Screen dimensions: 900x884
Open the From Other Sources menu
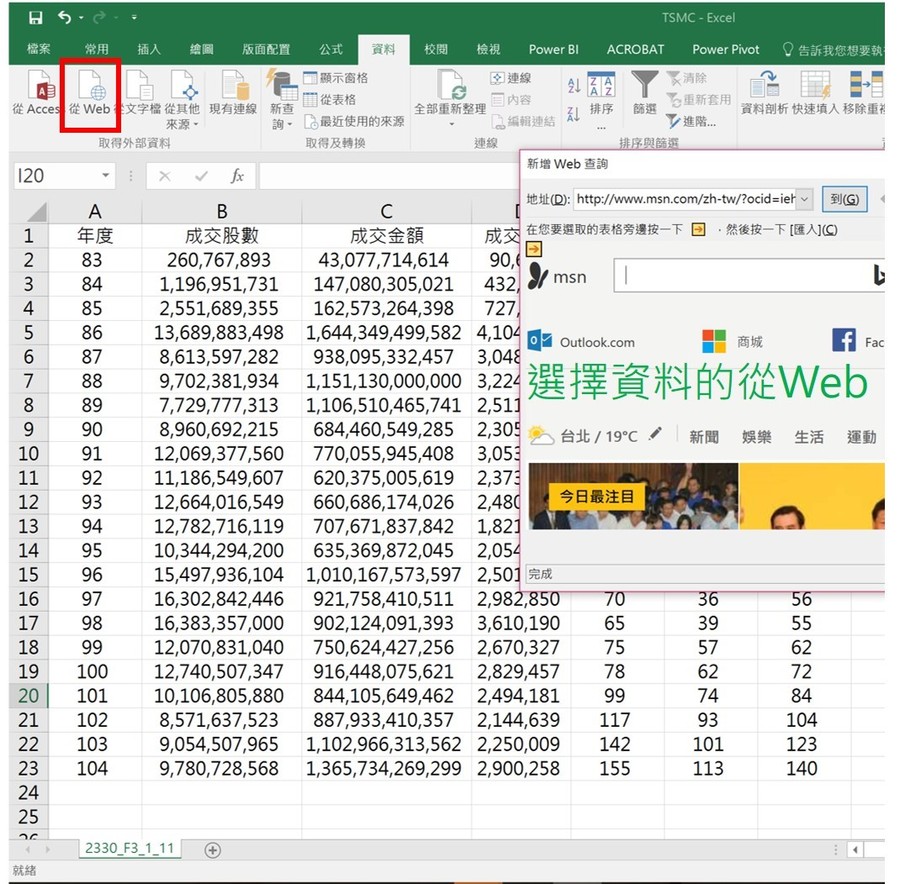[x=183, y=99]
